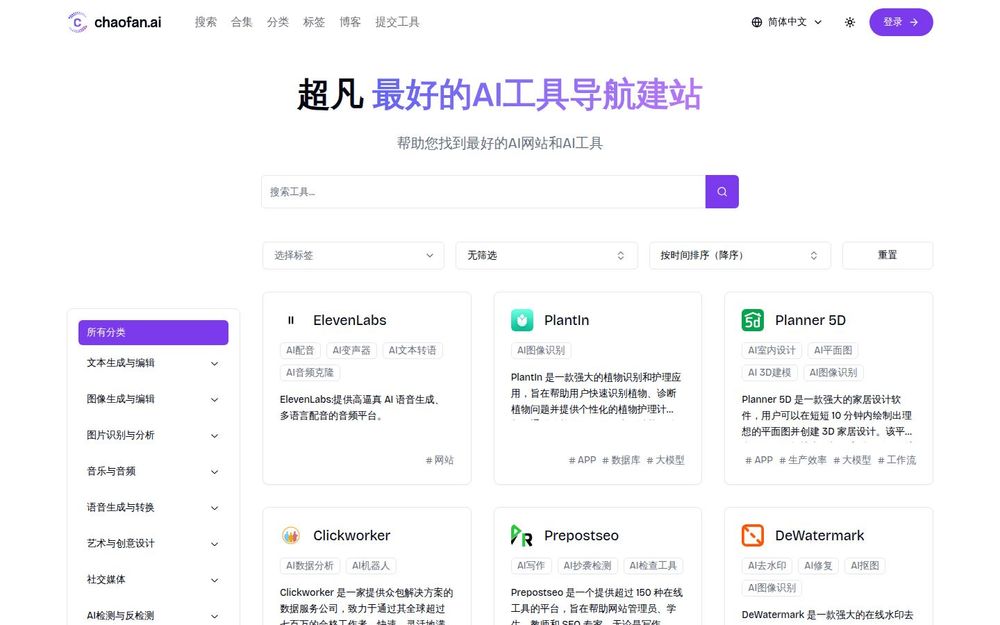This screenshot has height=625, width=1000.
Task: Click the #网站 hashtag on ElevenLabs card
Action: tap(439, 460)
